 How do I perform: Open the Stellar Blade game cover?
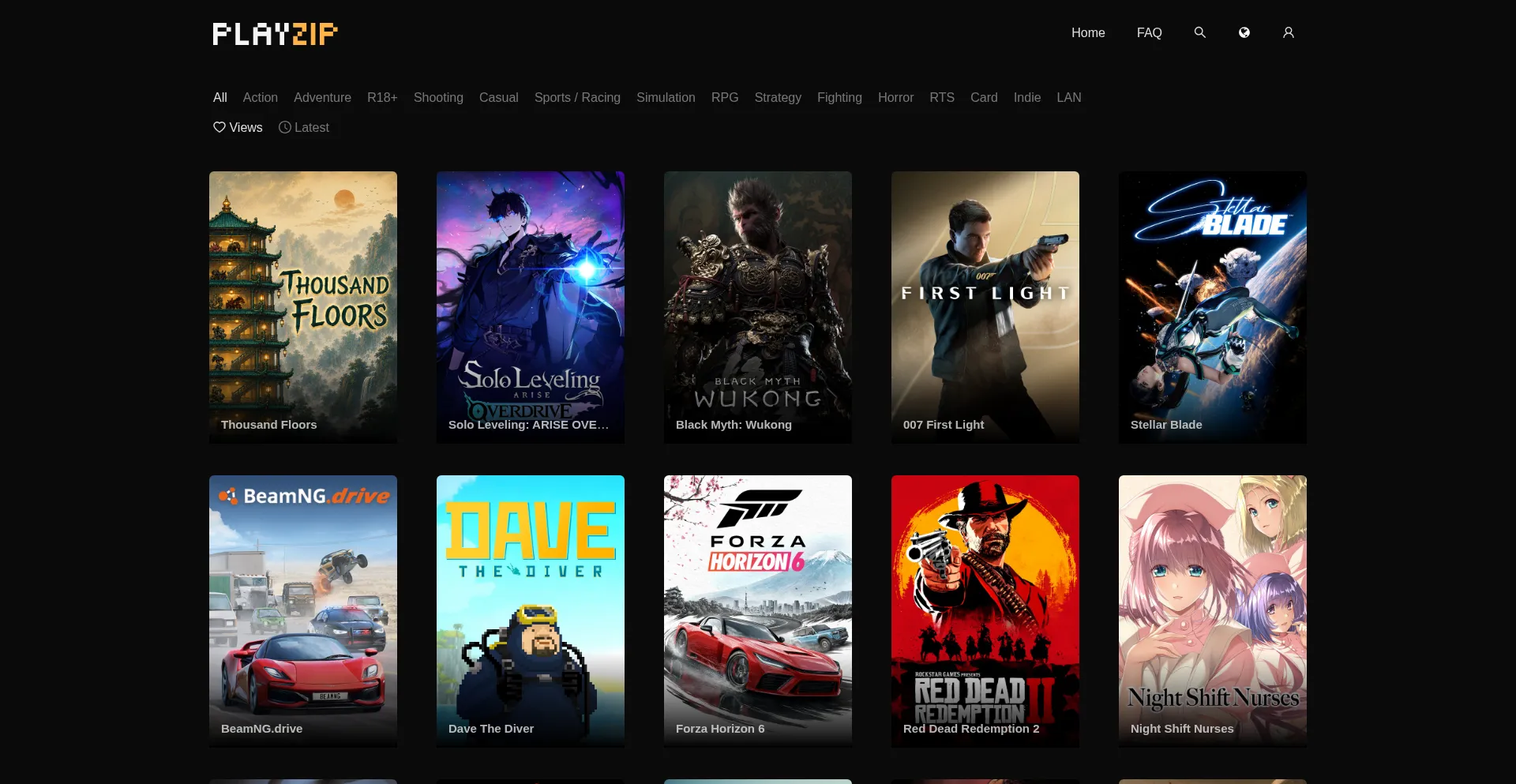[1213, 307]
